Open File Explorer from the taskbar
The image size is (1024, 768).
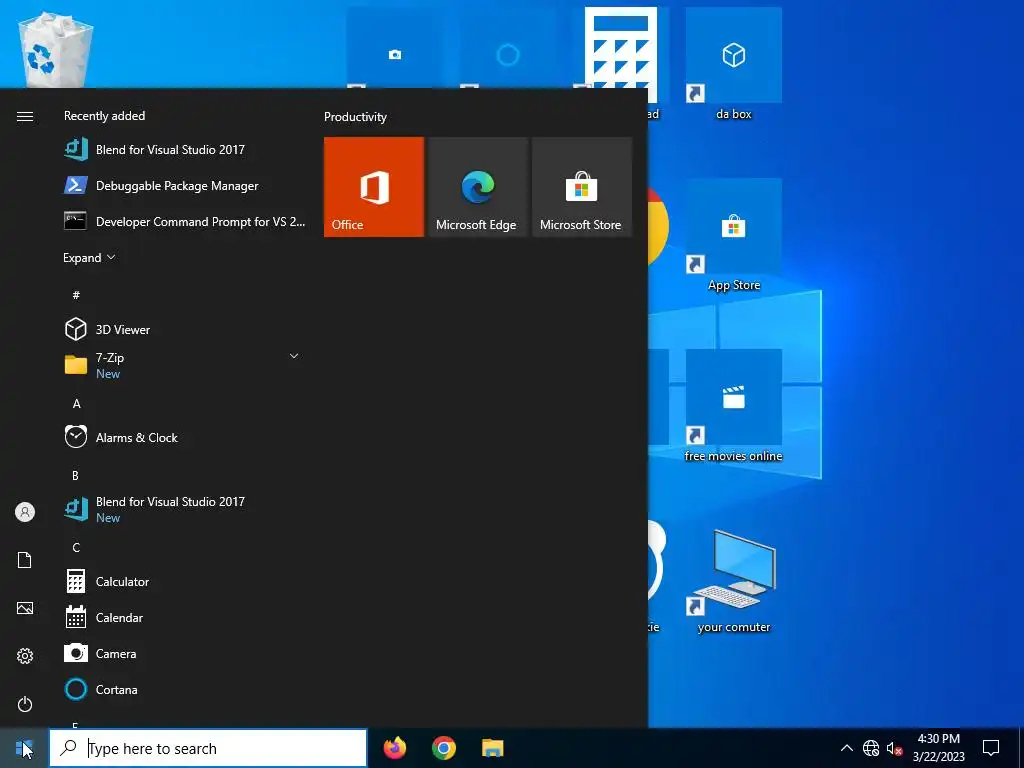click(492, 748)
